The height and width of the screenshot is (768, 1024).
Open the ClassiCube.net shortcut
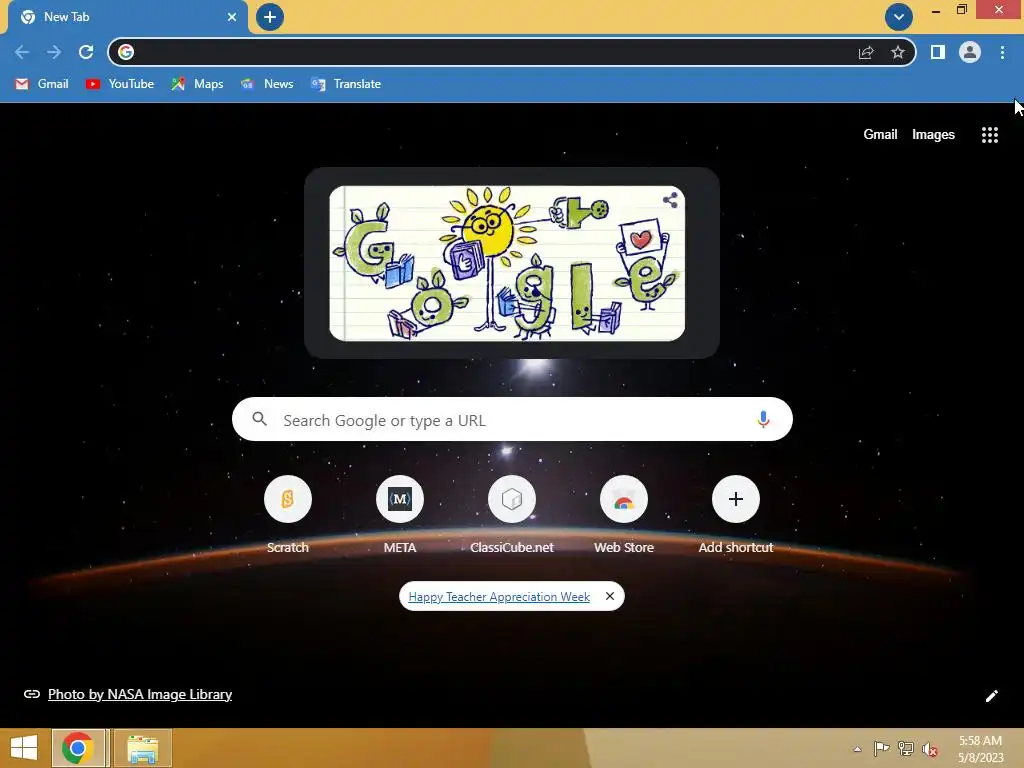pos(512,515)
